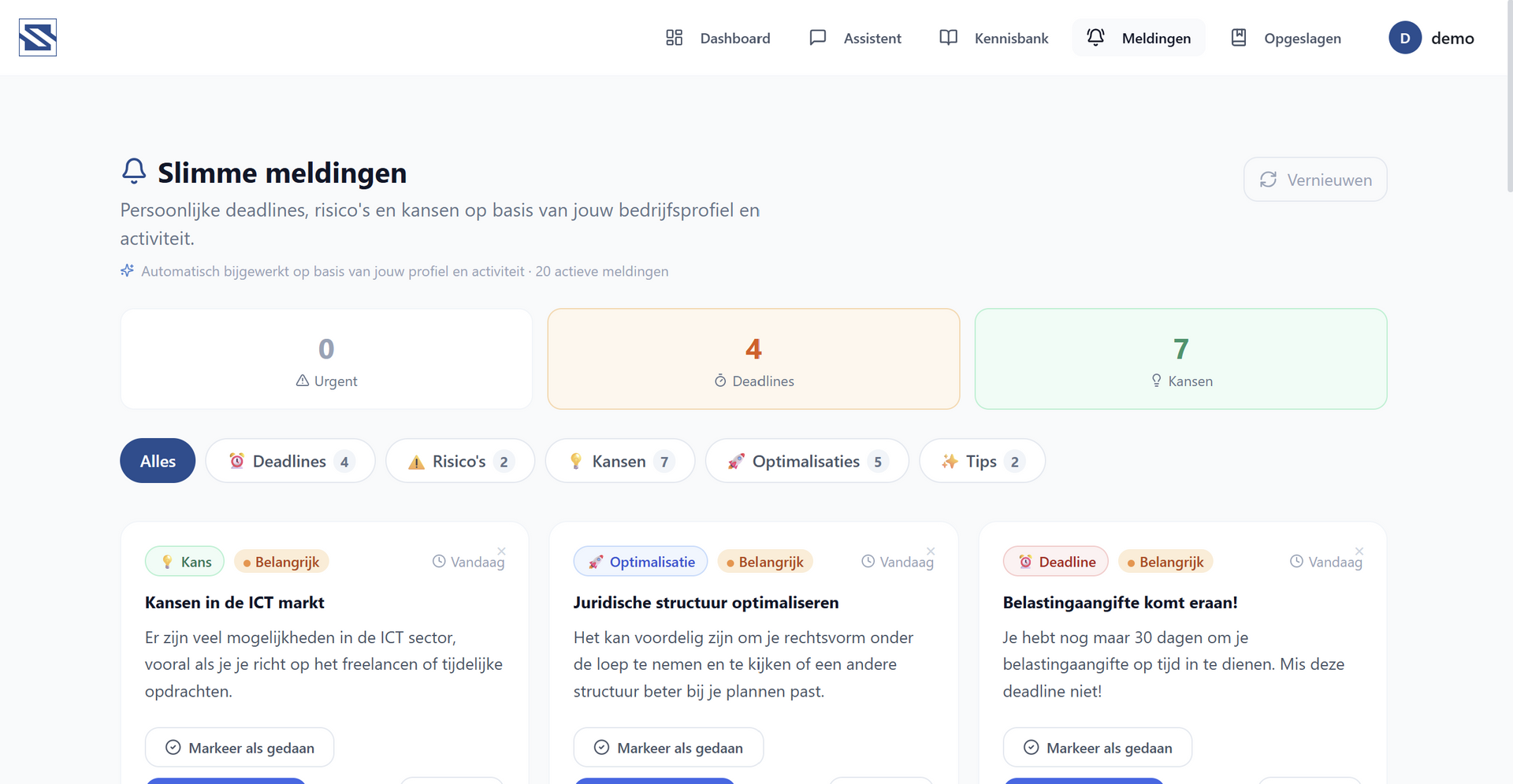Click the Assistent speech bubble icon
Screen dimensions: 1513x784
pyautogui.click(x=818, y=38)
